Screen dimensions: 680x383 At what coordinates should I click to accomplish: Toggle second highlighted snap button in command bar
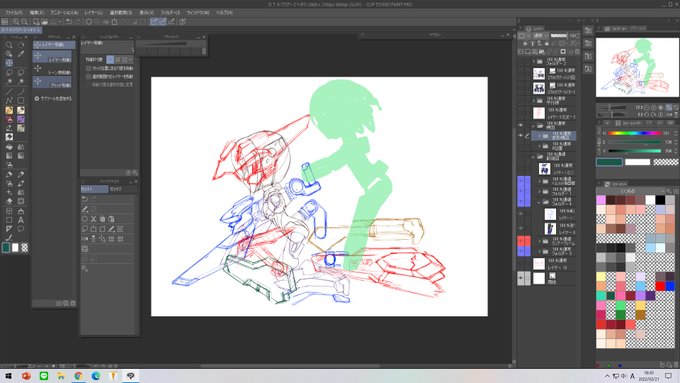163,22
